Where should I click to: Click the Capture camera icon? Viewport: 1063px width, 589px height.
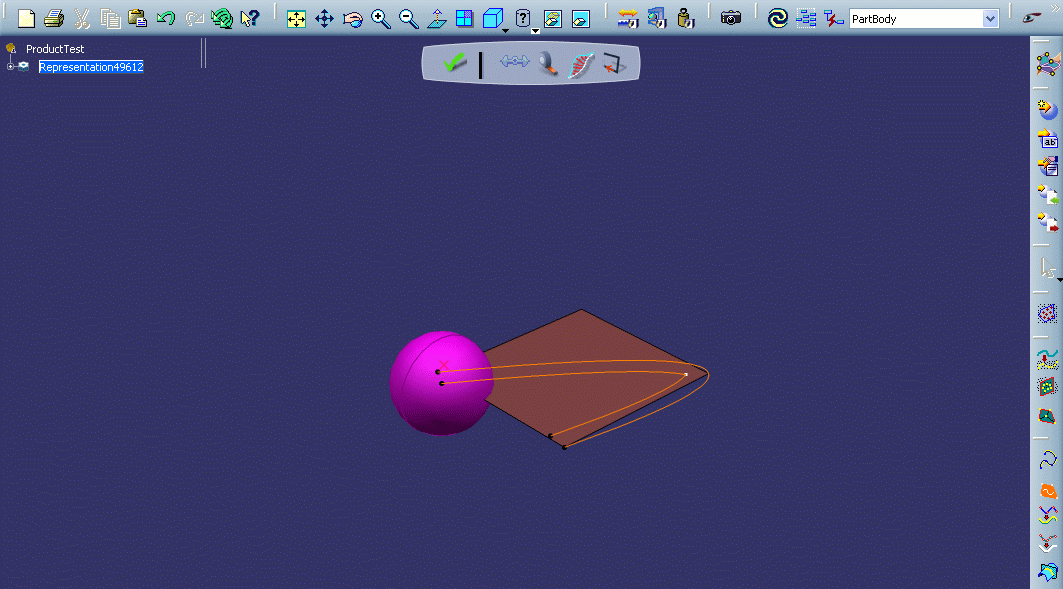pyautogui.click(x=731, y=18)
